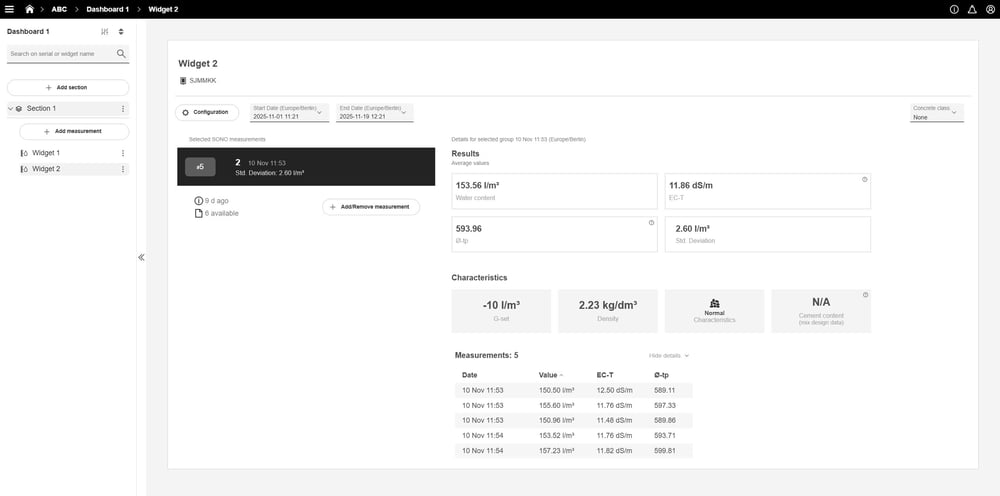Navigate to Dashboard 1 breadcrumb
Screen dimensions: 1000x496
(107, 9)
